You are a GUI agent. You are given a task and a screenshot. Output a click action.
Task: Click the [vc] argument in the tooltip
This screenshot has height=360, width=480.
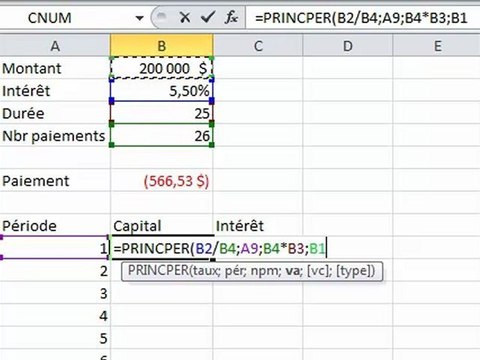(x=318, y=270)
